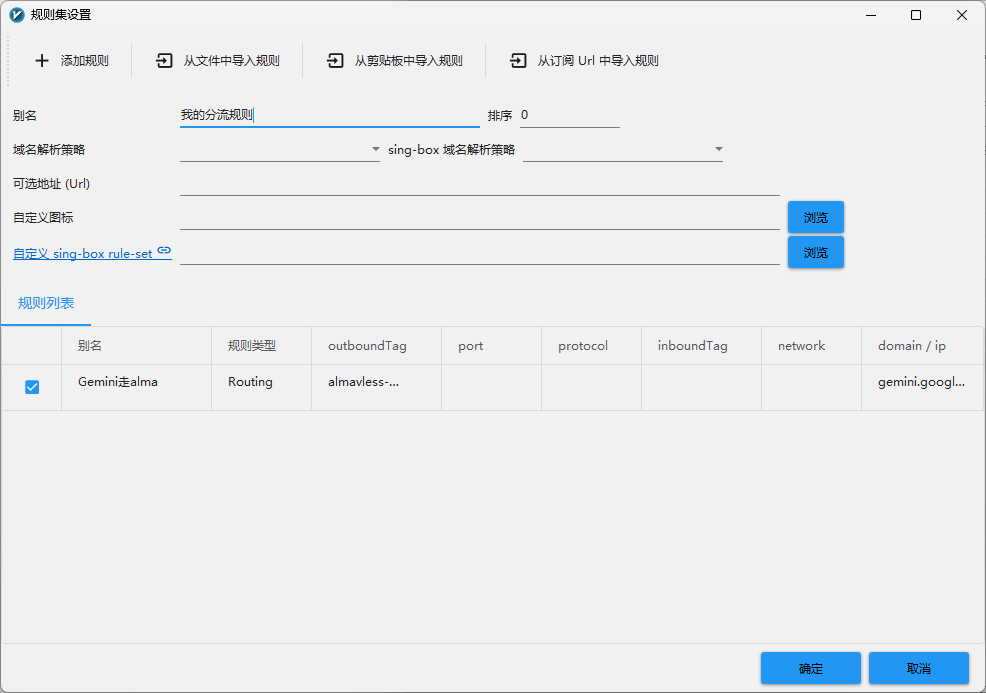Click import from subscription Url icon

pos(518,61)
